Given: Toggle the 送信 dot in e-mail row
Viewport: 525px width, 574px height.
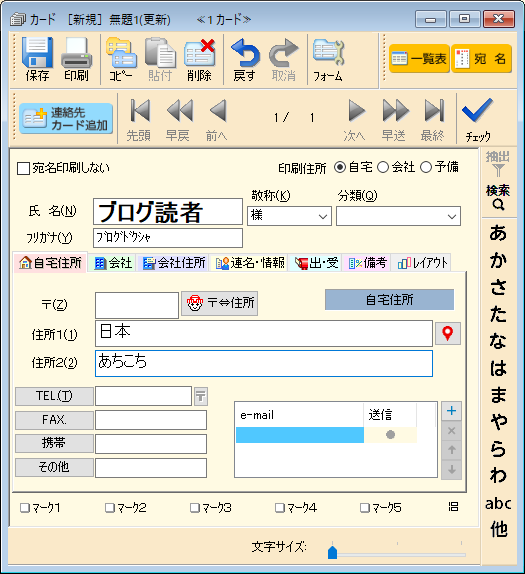Looking at the screenshot, I should (390, 435).
